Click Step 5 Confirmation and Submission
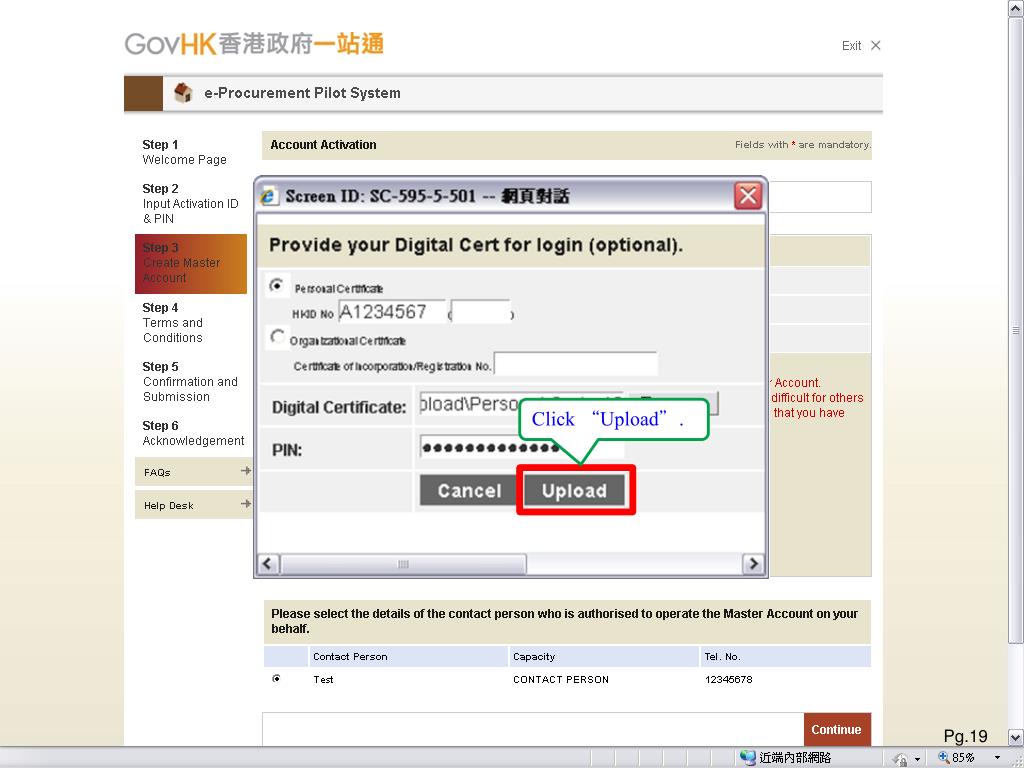The width and height of the screenshot is (1024, 768). click(x=190, y=381)
